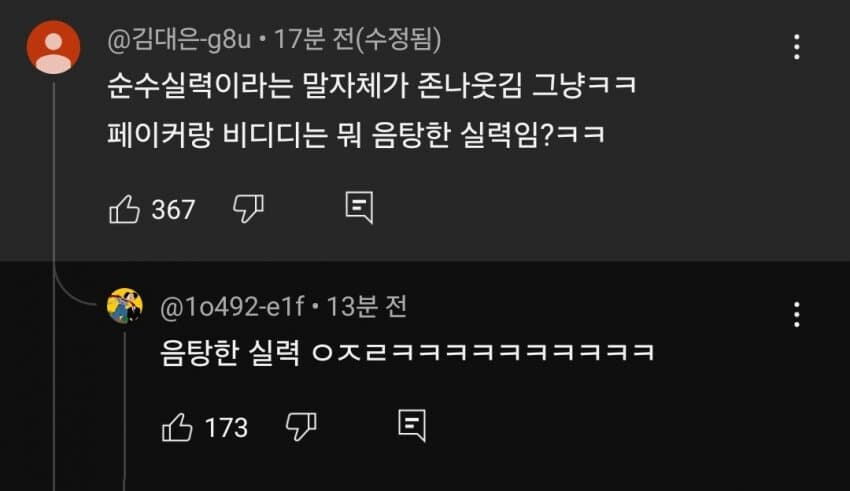Reply to the comment with 173 likes

pos(412,426)
